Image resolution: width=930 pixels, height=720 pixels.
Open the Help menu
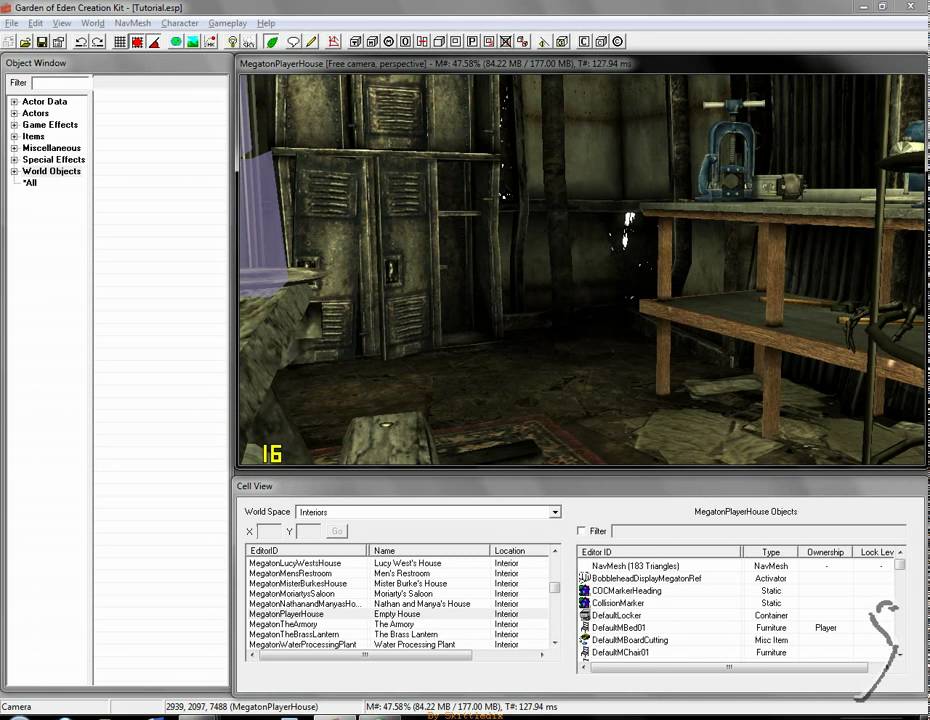[x=266, y=23]
